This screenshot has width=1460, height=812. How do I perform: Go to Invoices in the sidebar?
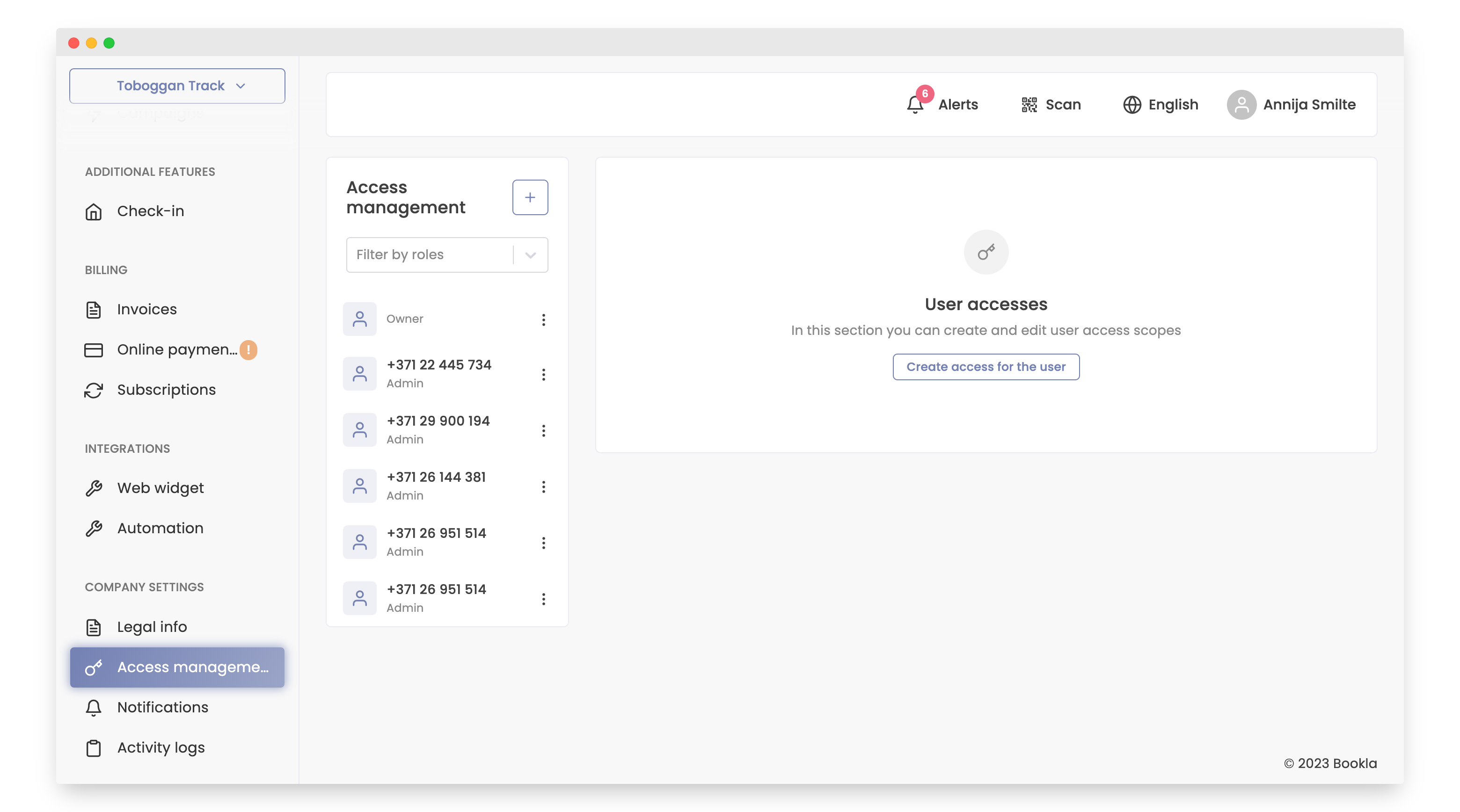click(x=146, y=309)
